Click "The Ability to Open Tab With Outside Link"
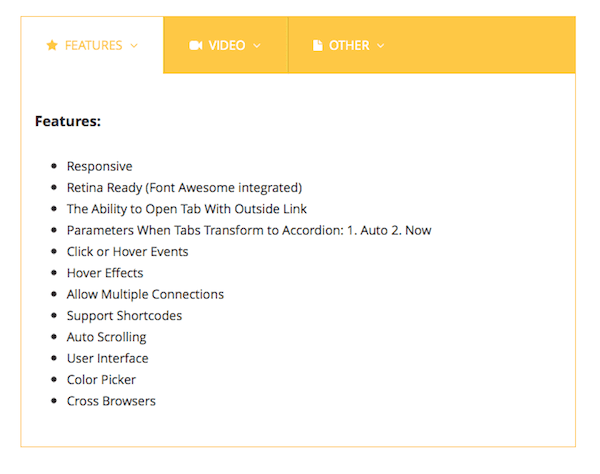The height and width of the screenshot is (474, 600). 187,209
